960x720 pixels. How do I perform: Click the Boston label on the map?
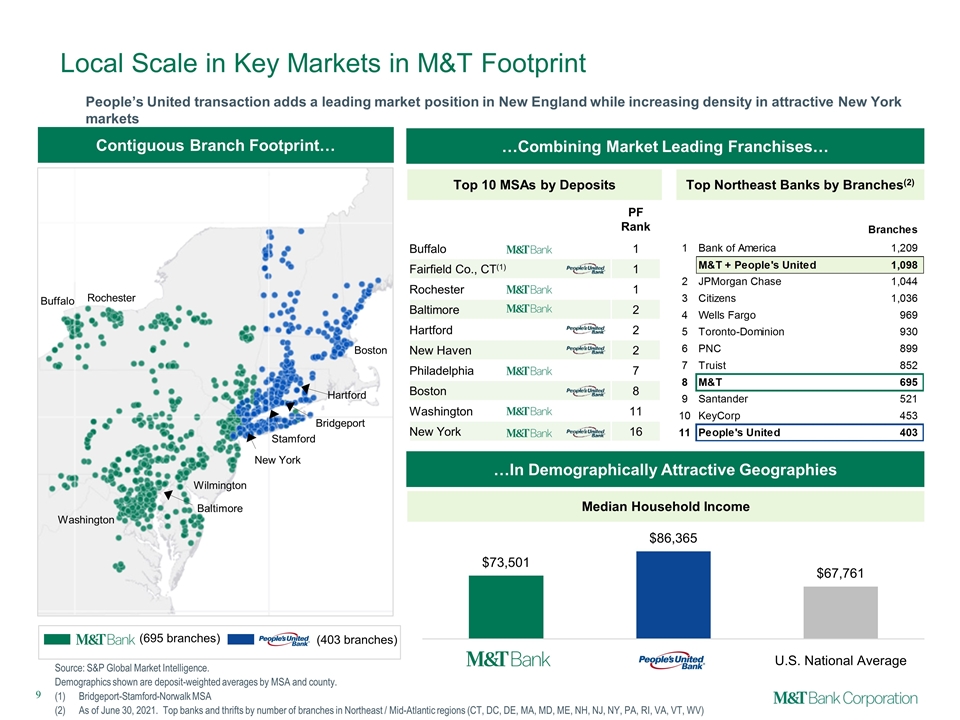click(x=370, y=350)
